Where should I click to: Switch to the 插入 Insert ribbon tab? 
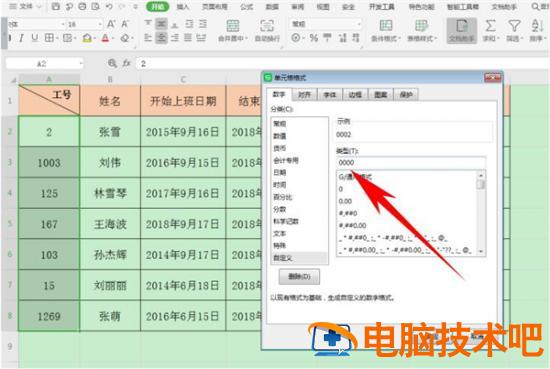pyautogui.click(x=183, y=6)
